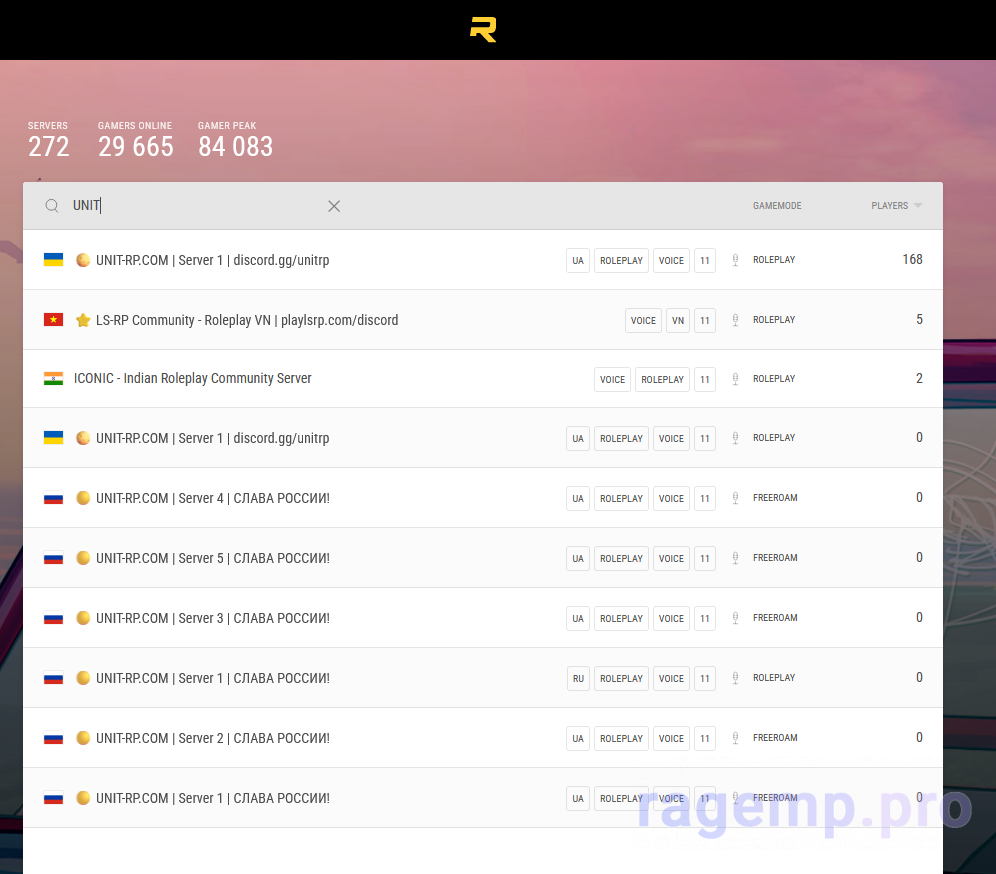The width and height of the screenshot is (996, 874).
Task: Click VOICE tag on Server 3 row
Action: pos(671,619)
